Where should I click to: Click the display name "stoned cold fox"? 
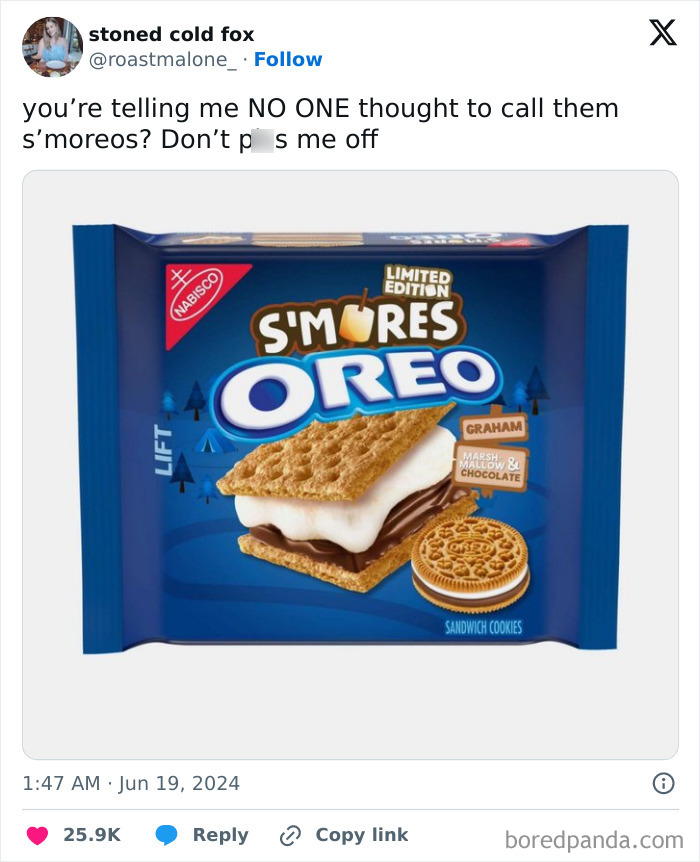171,35
